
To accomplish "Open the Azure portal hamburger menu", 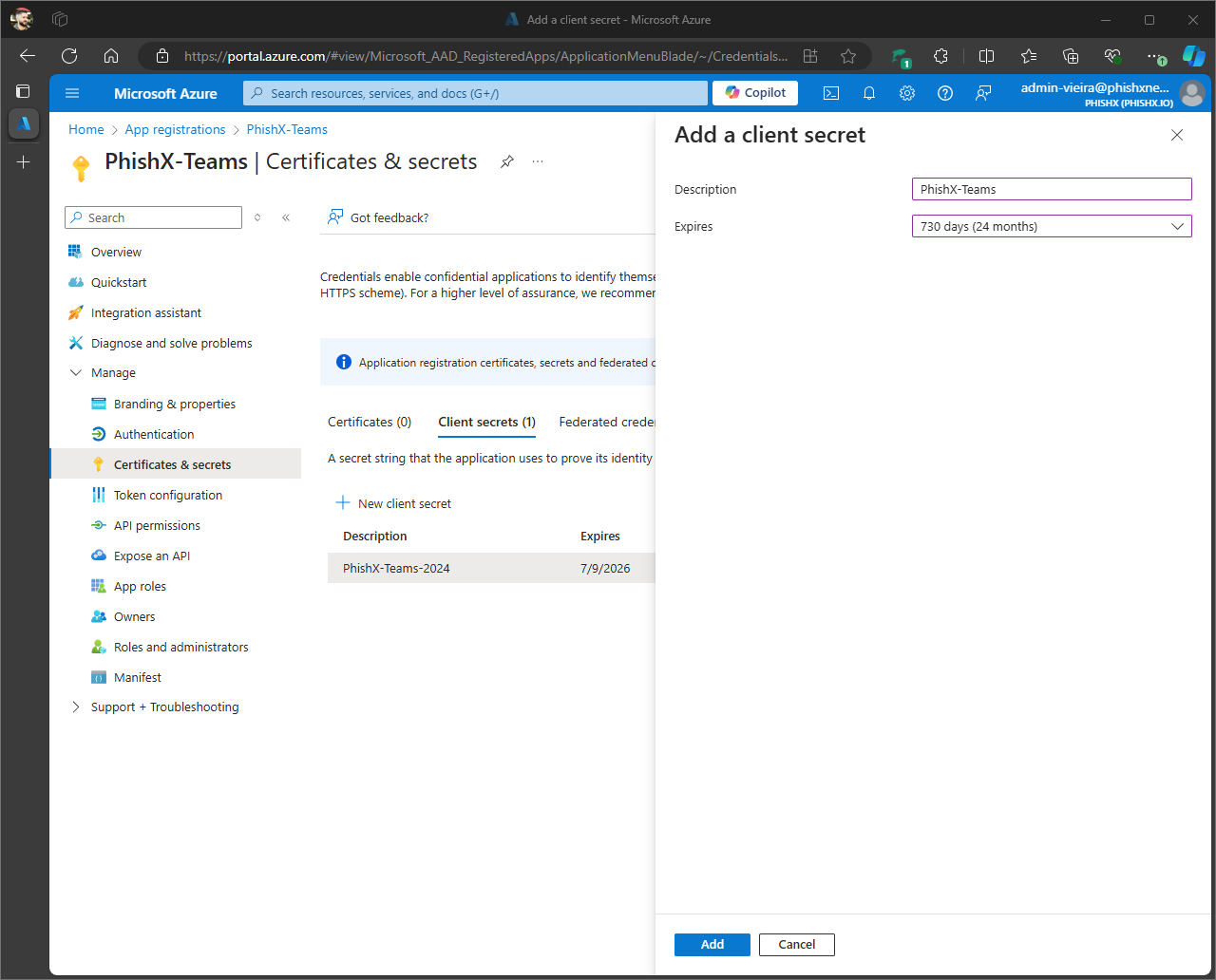I will click(72, 93).
